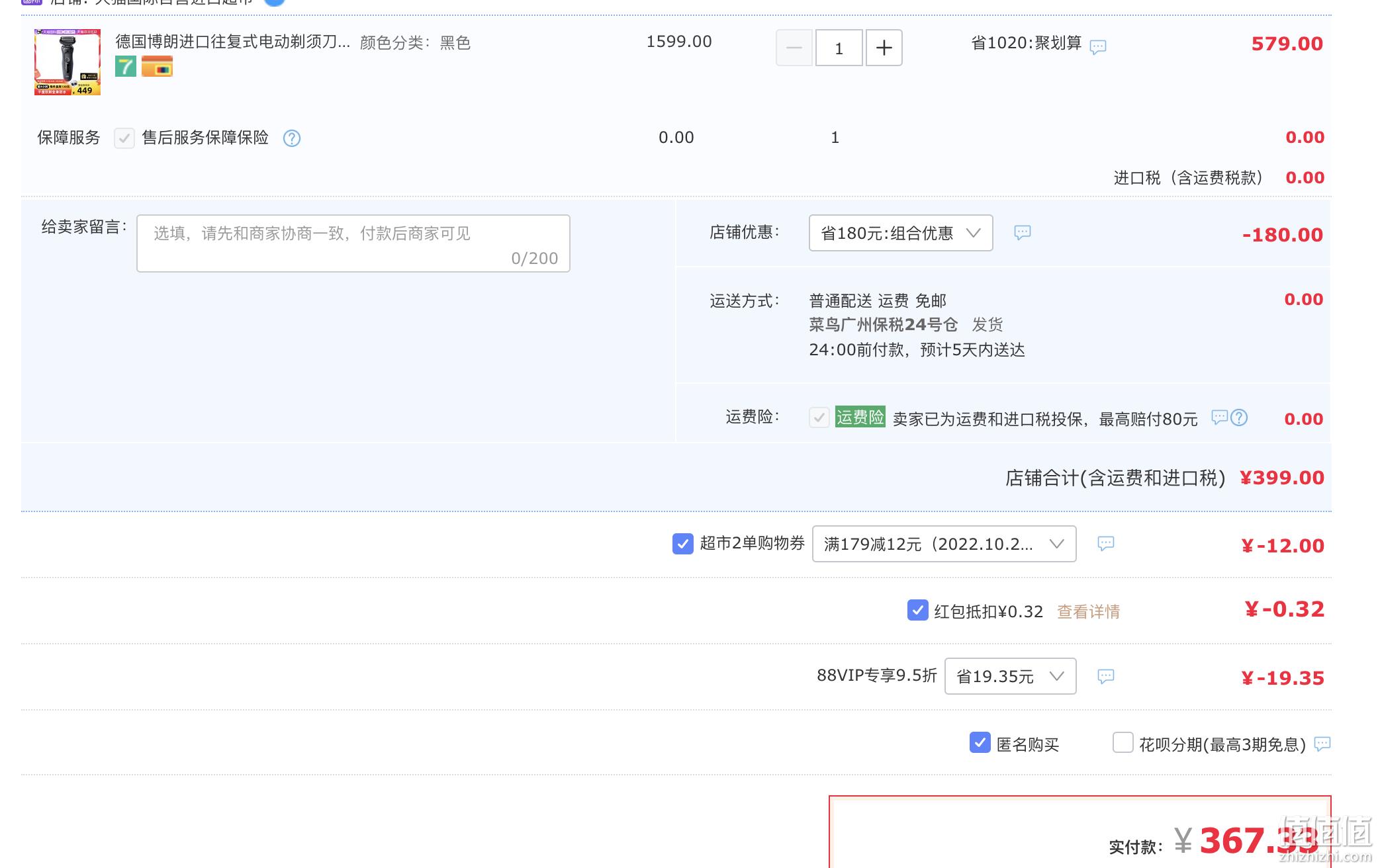
Task: Open help icon beside 售后服务保障保险
Action: click(x=292, y=138)
